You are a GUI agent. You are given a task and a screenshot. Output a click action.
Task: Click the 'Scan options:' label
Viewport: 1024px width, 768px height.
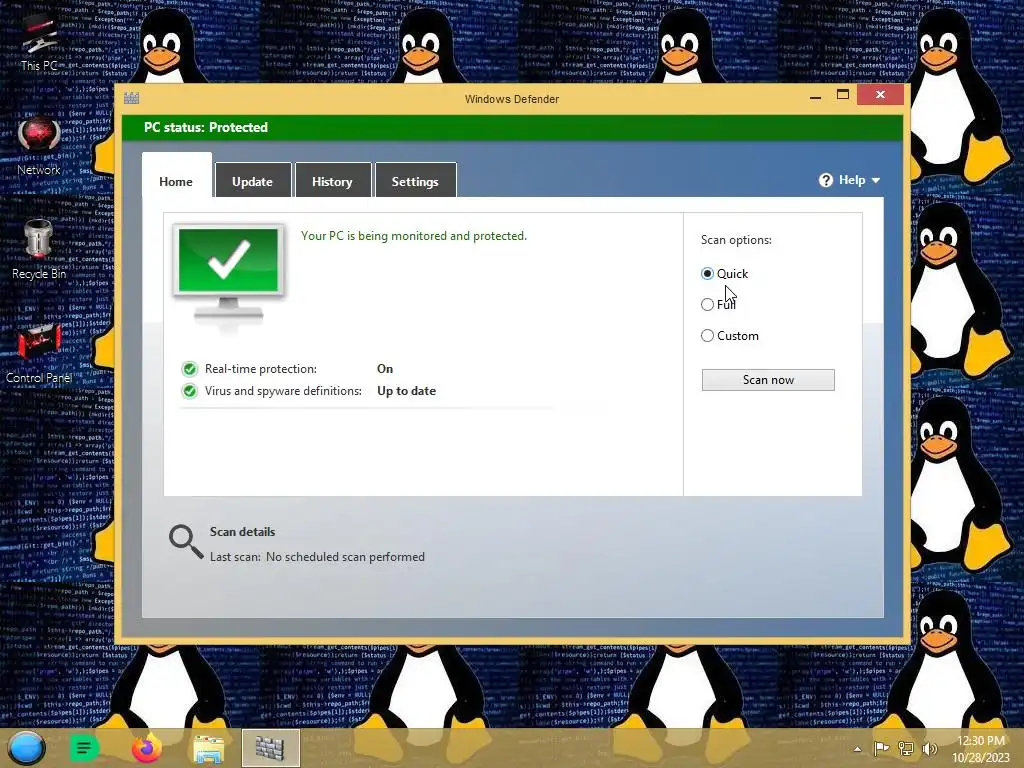click(736, 240)
